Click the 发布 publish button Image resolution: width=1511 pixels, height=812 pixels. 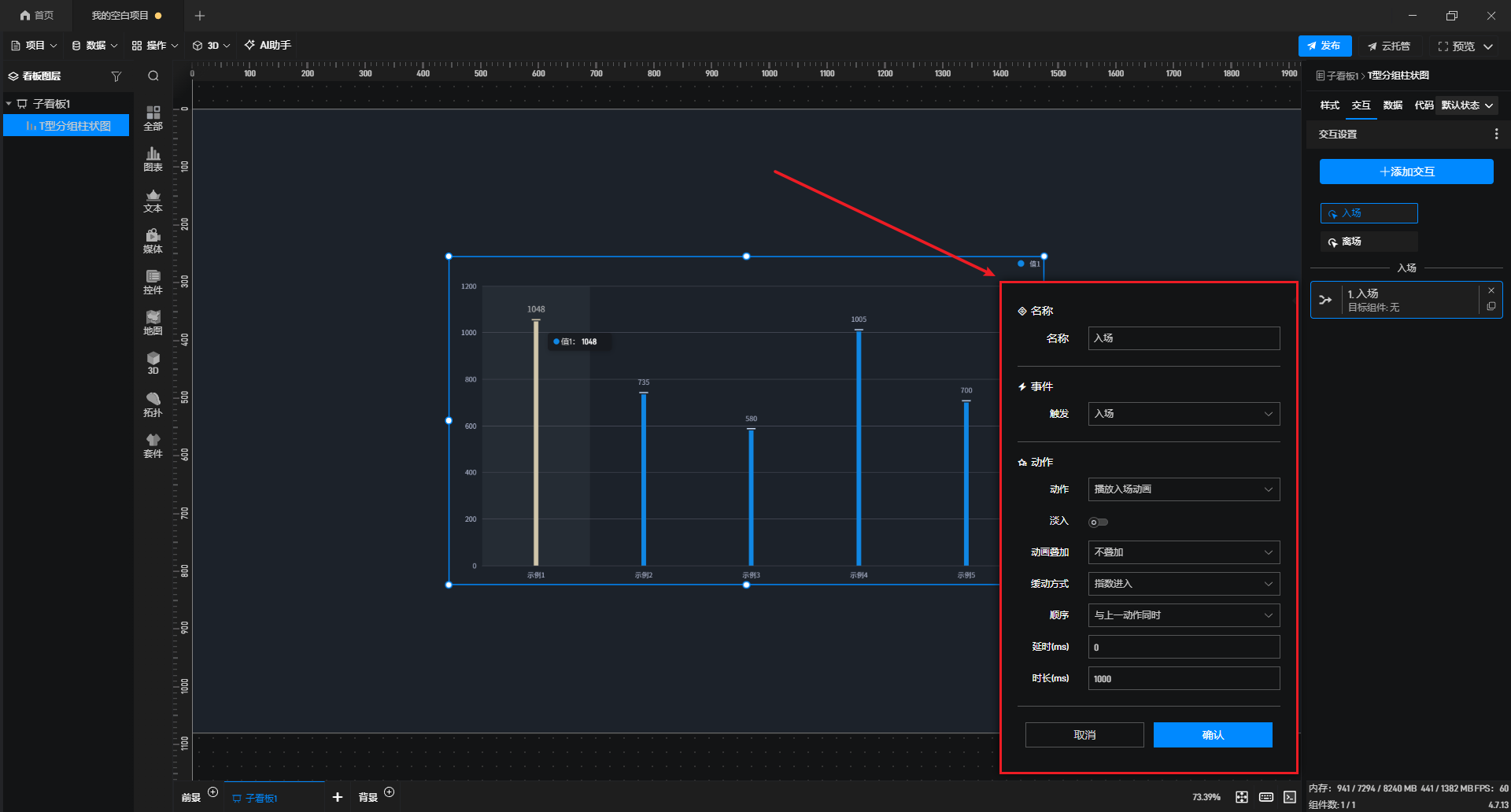pos(1324,46)
